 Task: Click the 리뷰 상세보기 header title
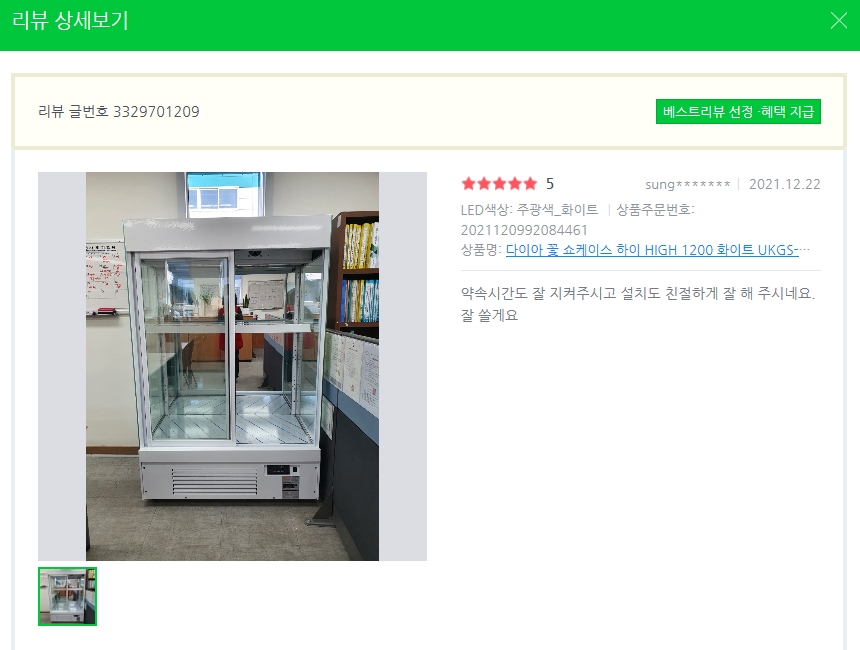70,21
